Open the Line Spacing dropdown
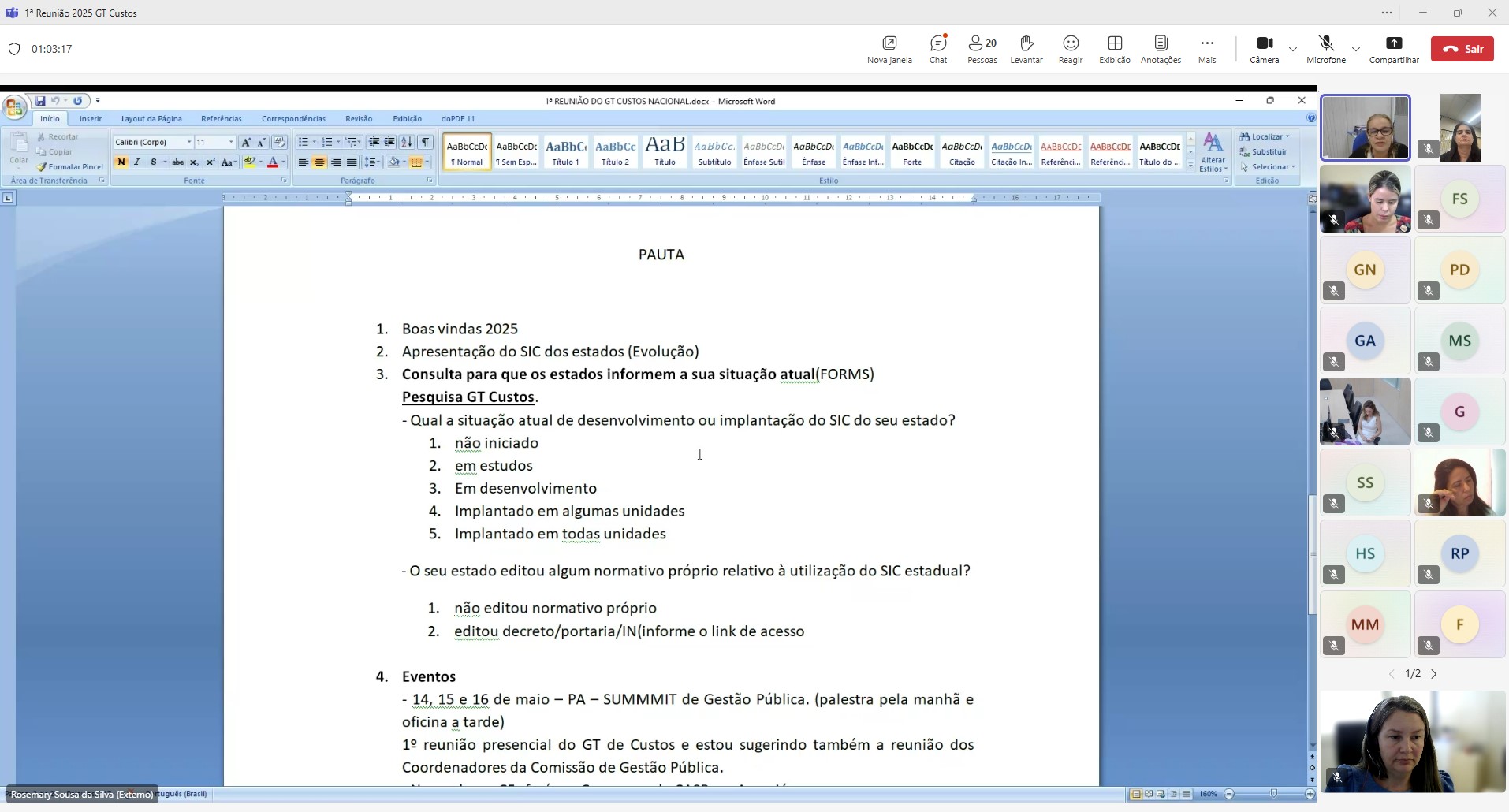Screen dimensions: 1509x812 (372, 162)
